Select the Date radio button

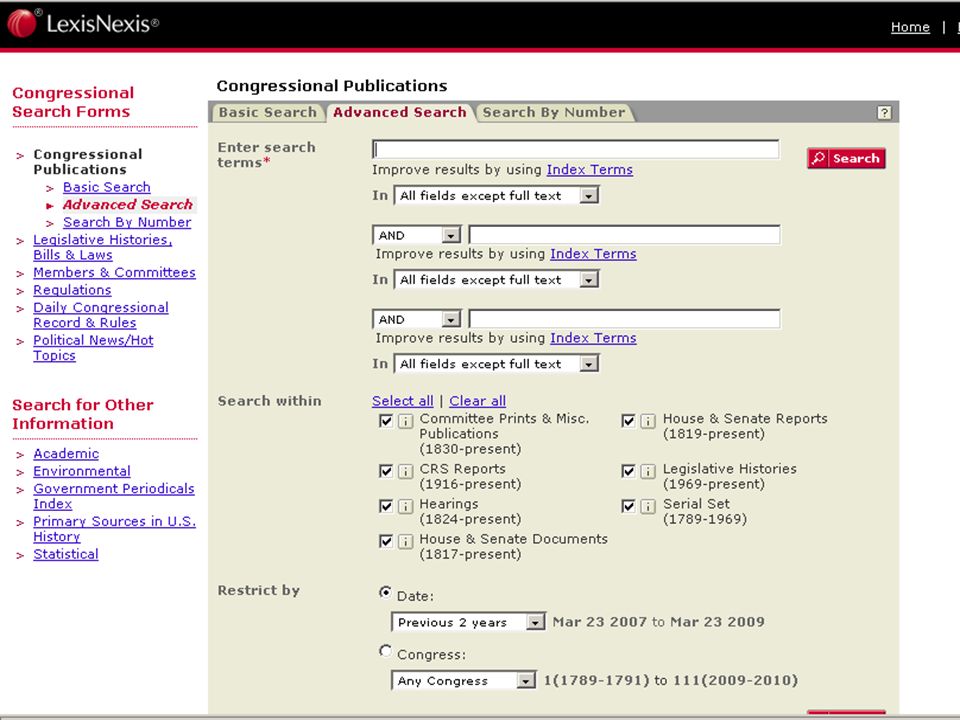(385, 592)
